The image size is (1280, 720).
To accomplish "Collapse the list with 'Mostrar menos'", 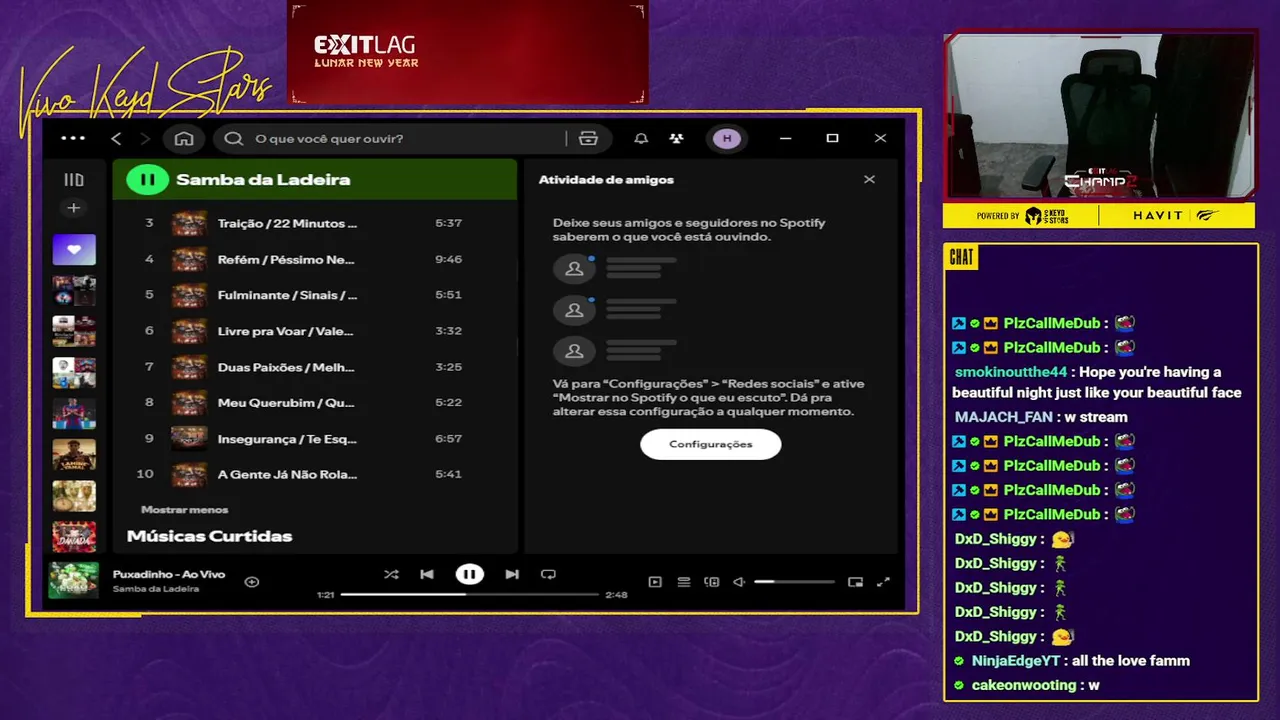I will point(185,510).
